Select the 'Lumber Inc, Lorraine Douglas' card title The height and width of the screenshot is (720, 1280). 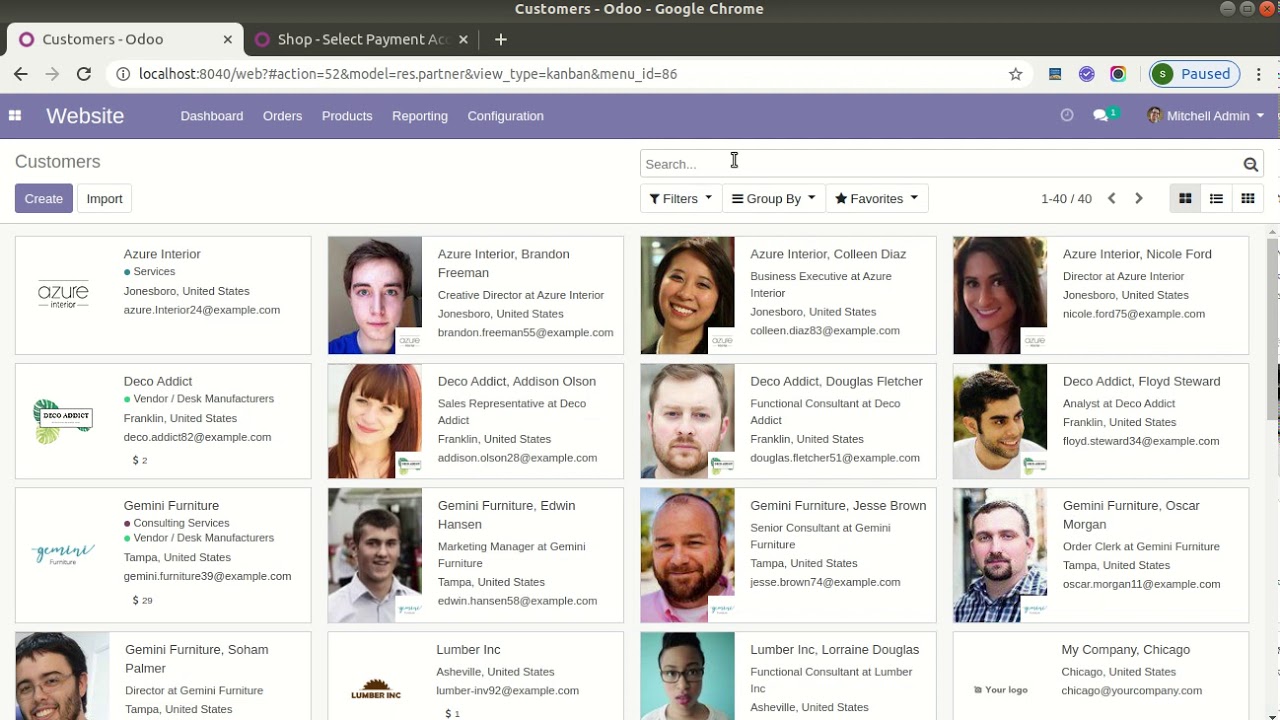(835, 650)
